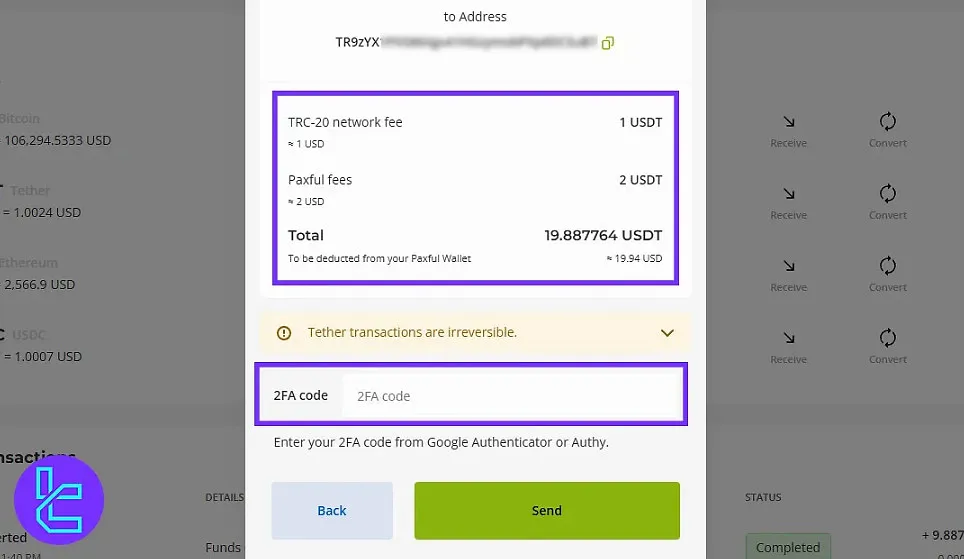Click the Send button
Image resolution: width=964 pixels, height=559 pixels.
[547, 510]
